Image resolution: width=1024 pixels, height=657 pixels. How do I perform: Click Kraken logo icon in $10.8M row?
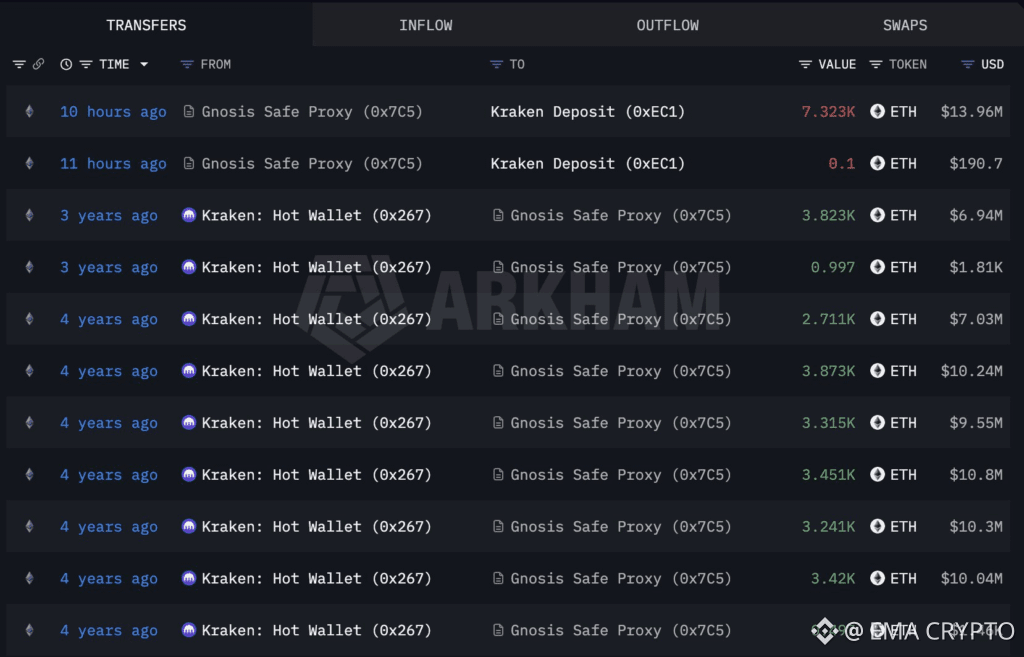coord(189,474)
